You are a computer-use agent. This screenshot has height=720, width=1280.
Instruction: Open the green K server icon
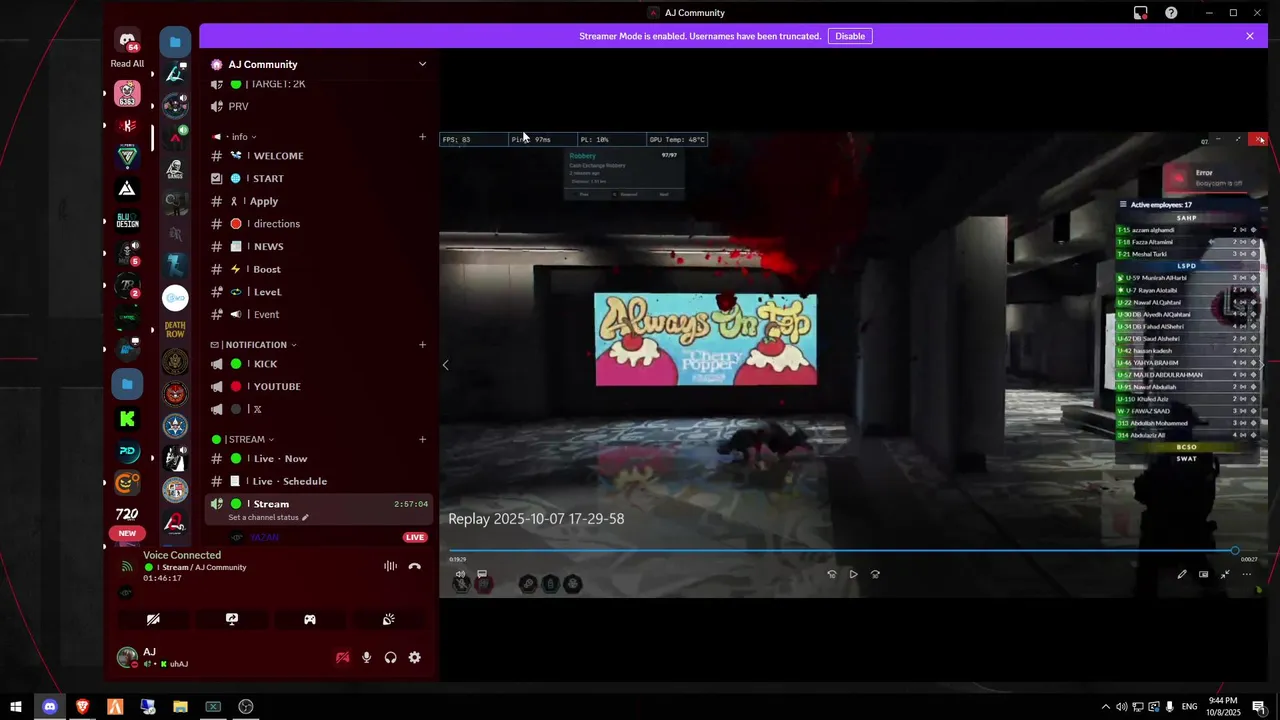tap(127, 418)
